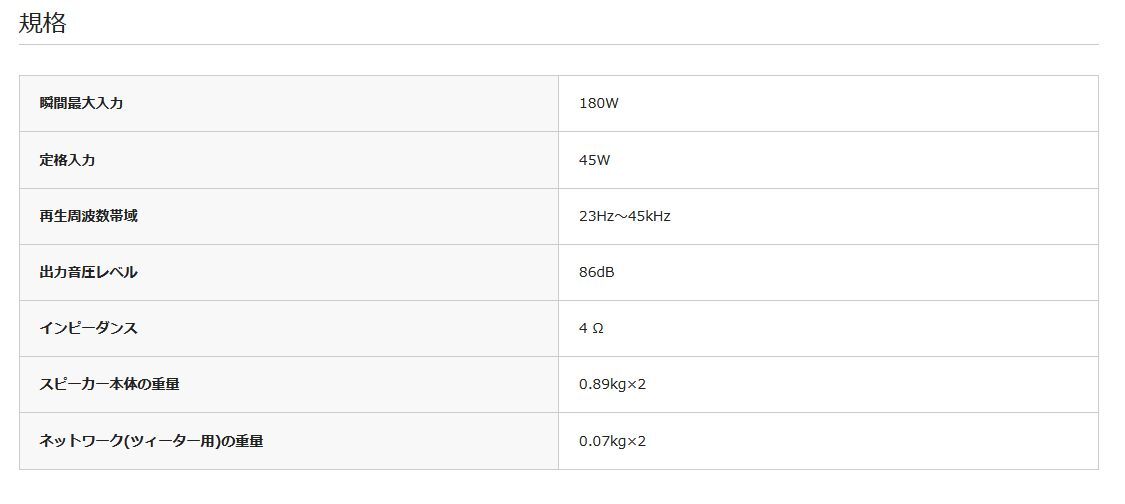Image resolution: width=1125 pixels, height=504 pixels.
Task: Select the 再生周波数帯域 label
Action: pos(89,216)
